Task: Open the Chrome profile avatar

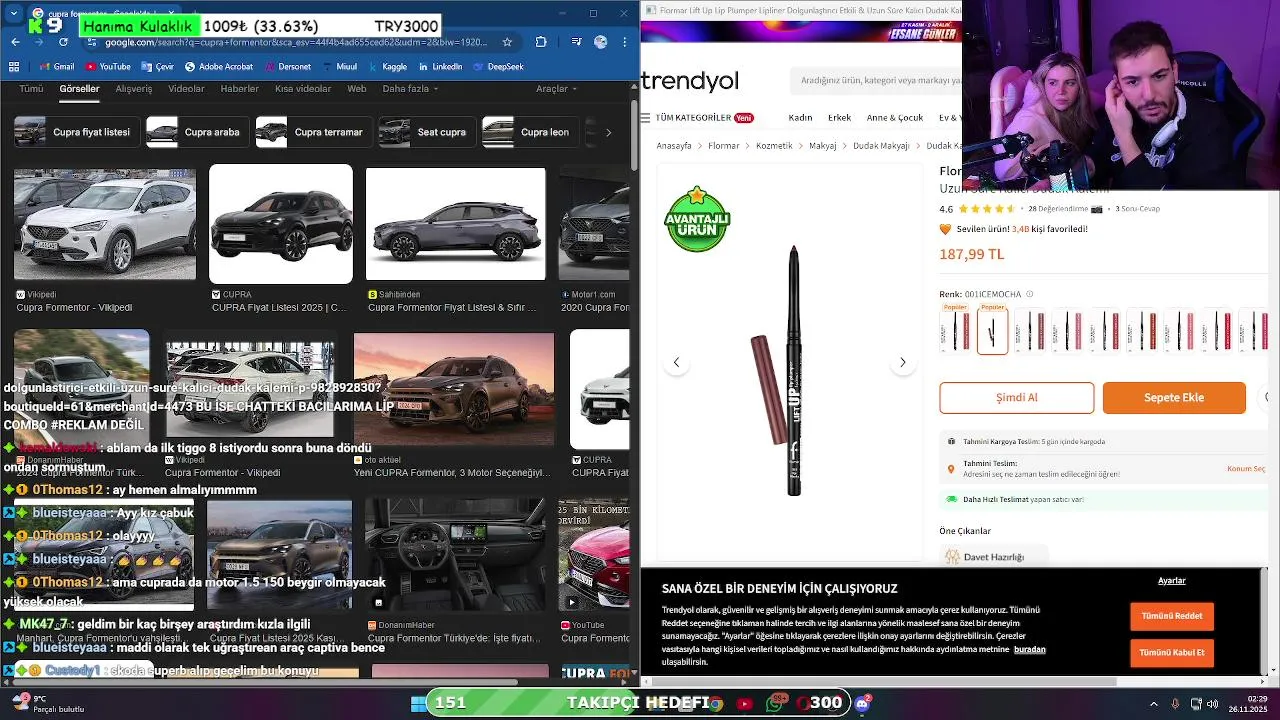Action: click(600, 42)
